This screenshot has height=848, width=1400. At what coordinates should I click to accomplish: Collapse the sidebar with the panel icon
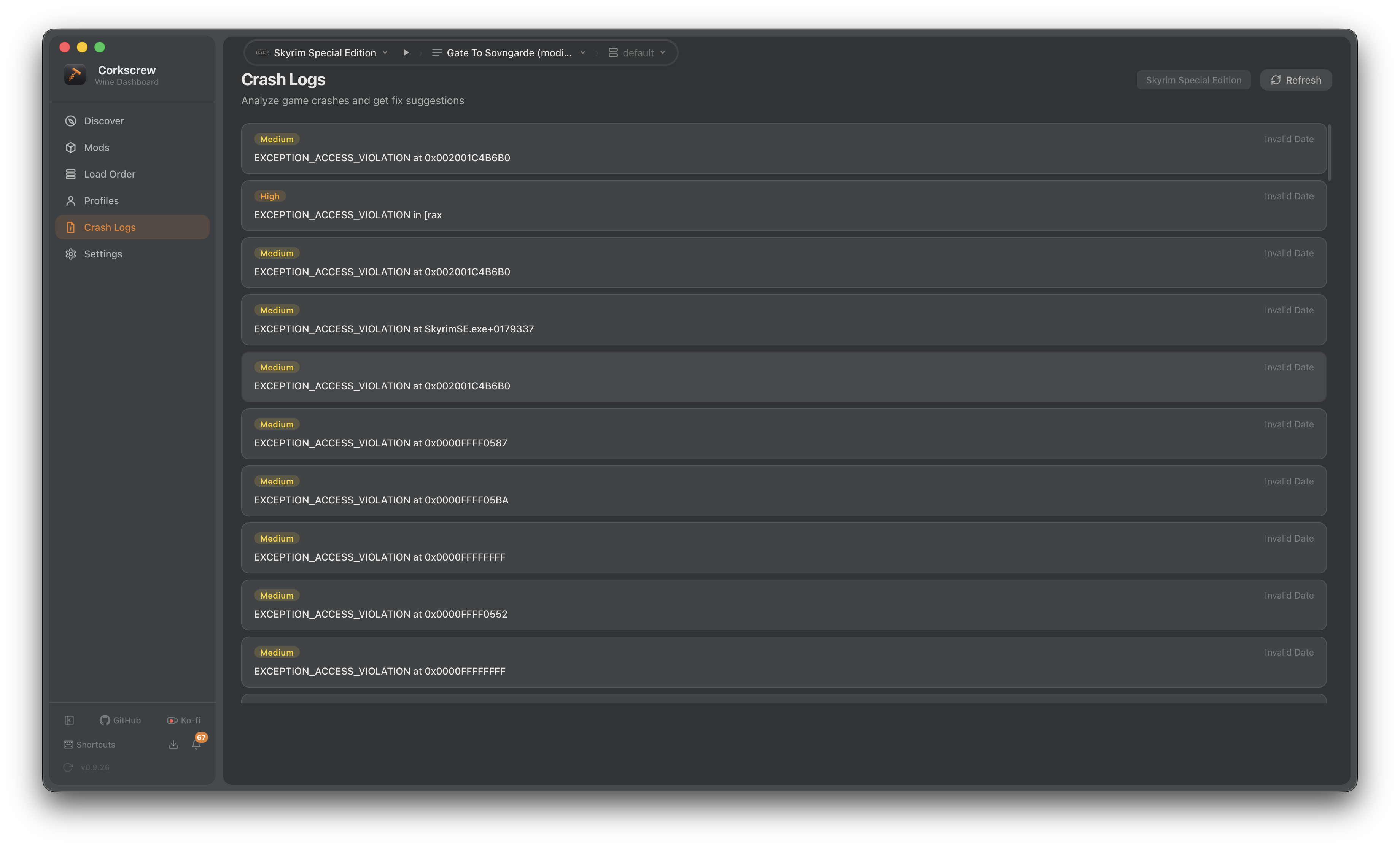point(69,719)
